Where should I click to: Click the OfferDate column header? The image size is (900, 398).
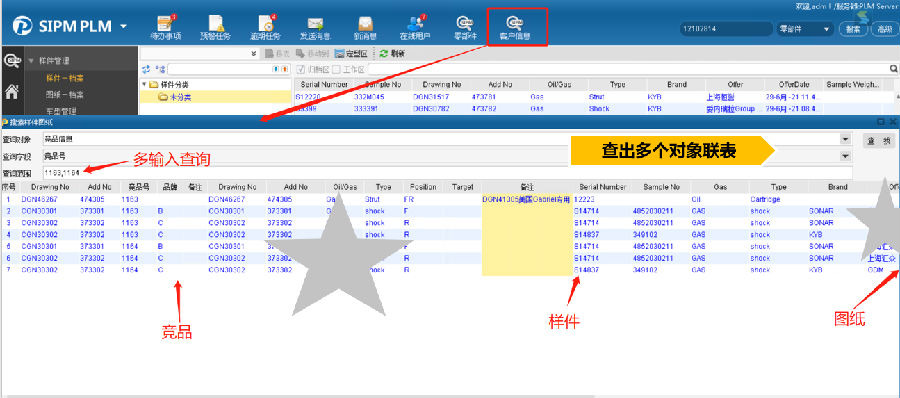(793, 84)
